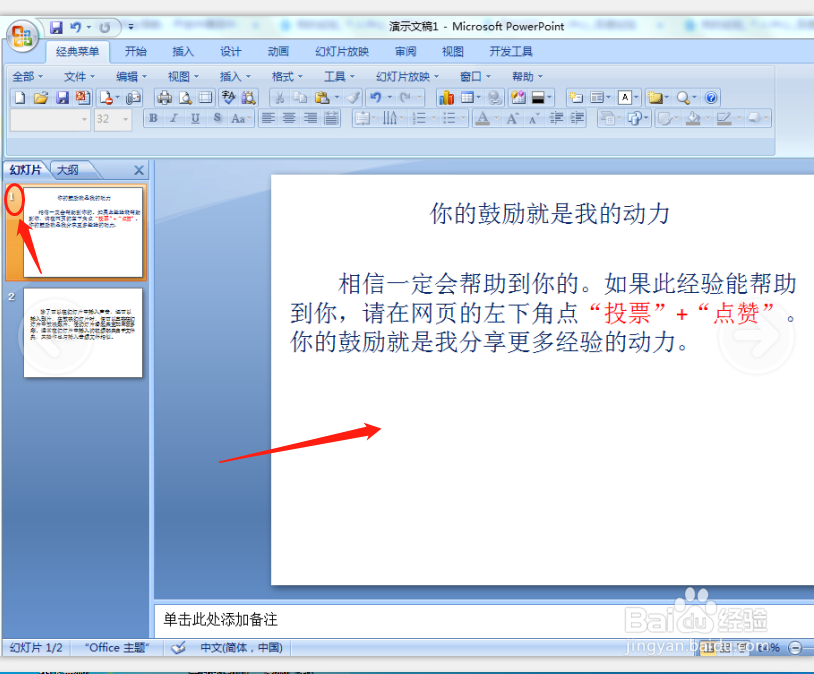
Task: Customize Quick Access Toolbar dropdown arrow
Action: click(130, 26)
